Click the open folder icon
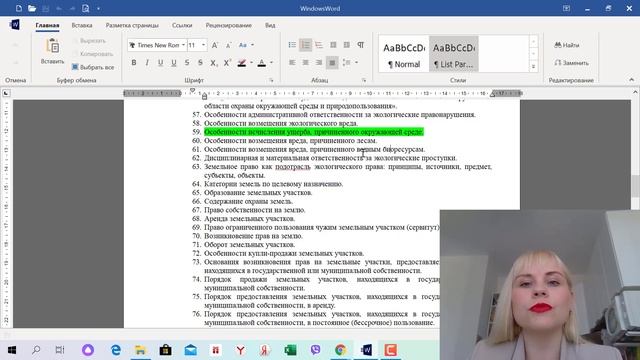The height and width of the screenshot is (360, 640). tap(32, 8)
